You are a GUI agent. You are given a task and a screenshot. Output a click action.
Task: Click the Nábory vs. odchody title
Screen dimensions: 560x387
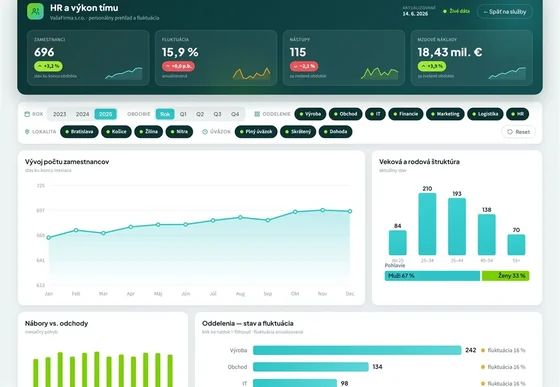[x=56, y=323]
